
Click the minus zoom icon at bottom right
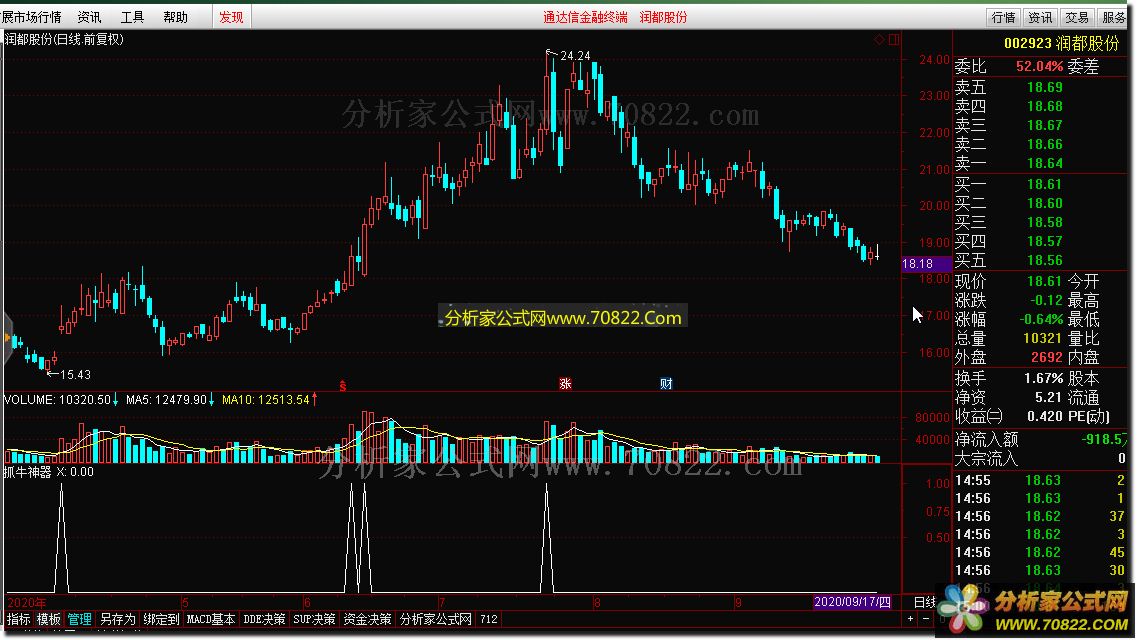(x=926, y=619)
